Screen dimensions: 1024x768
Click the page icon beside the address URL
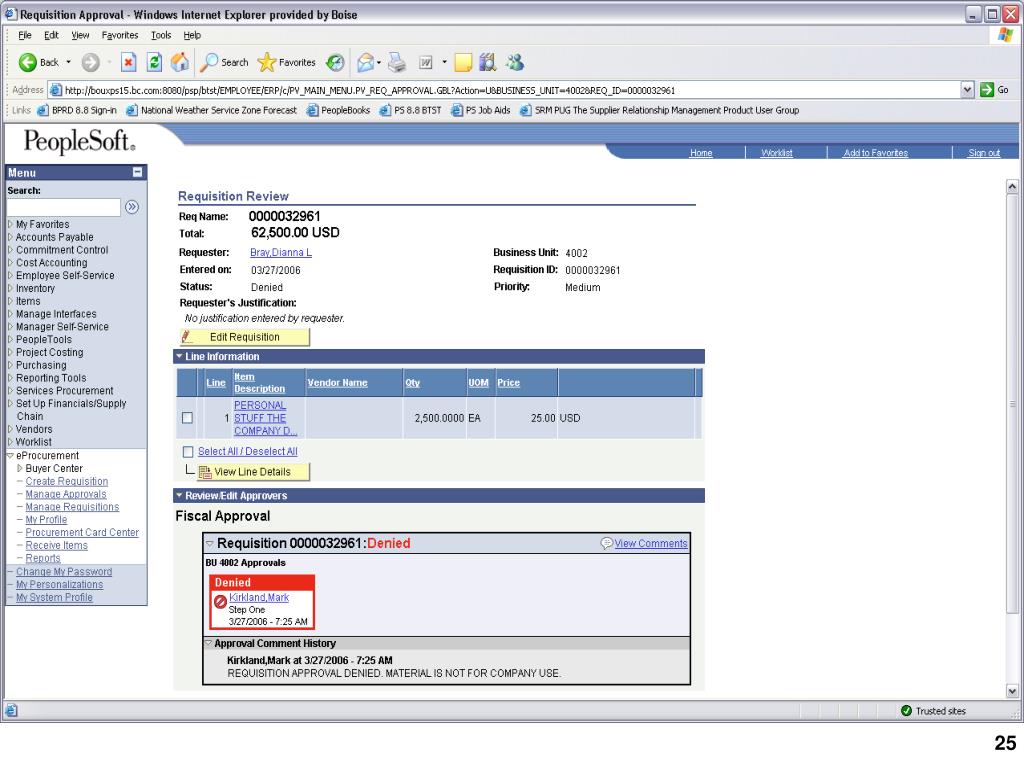(x=56, y=90)
